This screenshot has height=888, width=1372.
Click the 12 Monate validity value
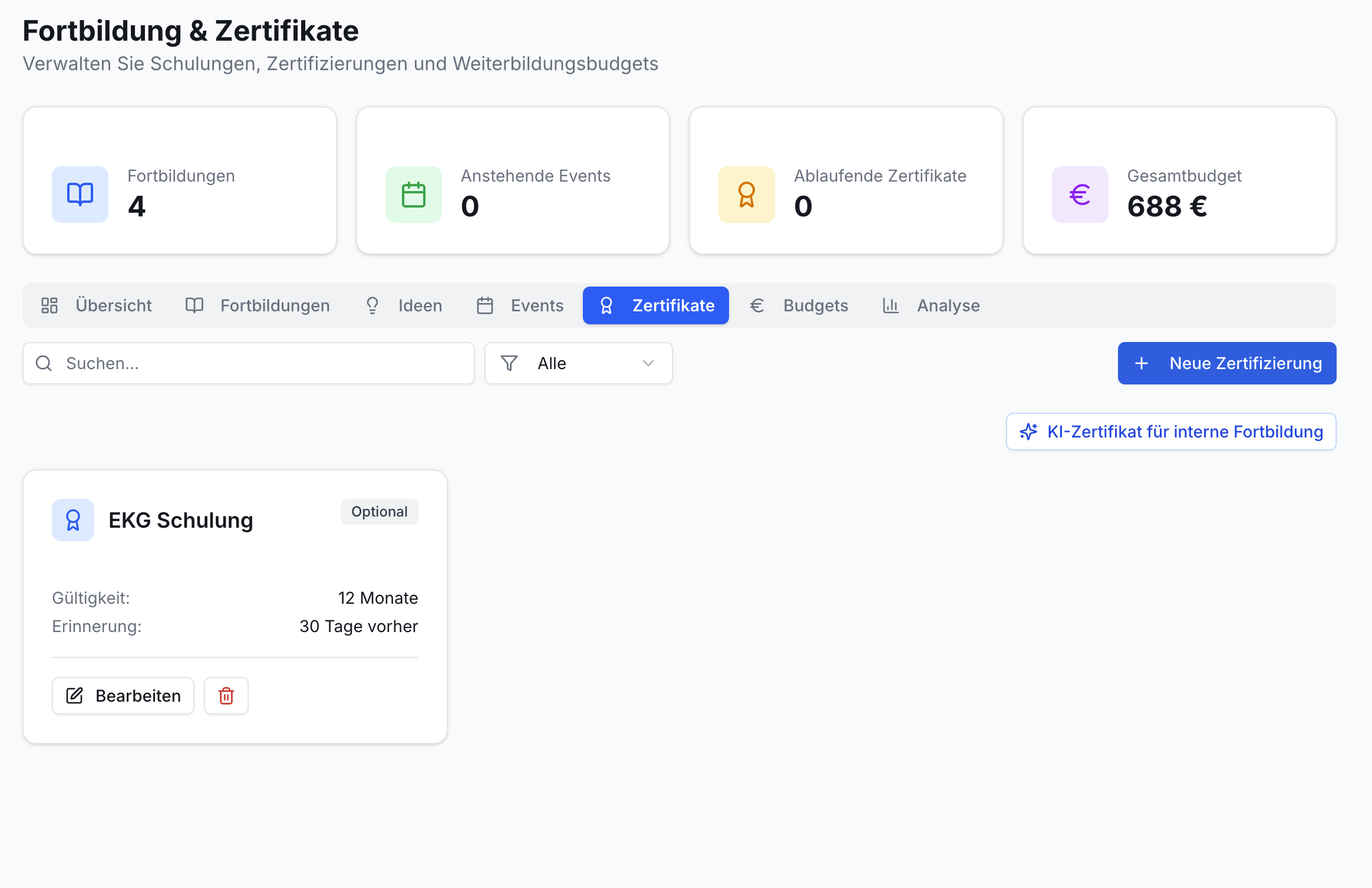click(x=378, y=598)
